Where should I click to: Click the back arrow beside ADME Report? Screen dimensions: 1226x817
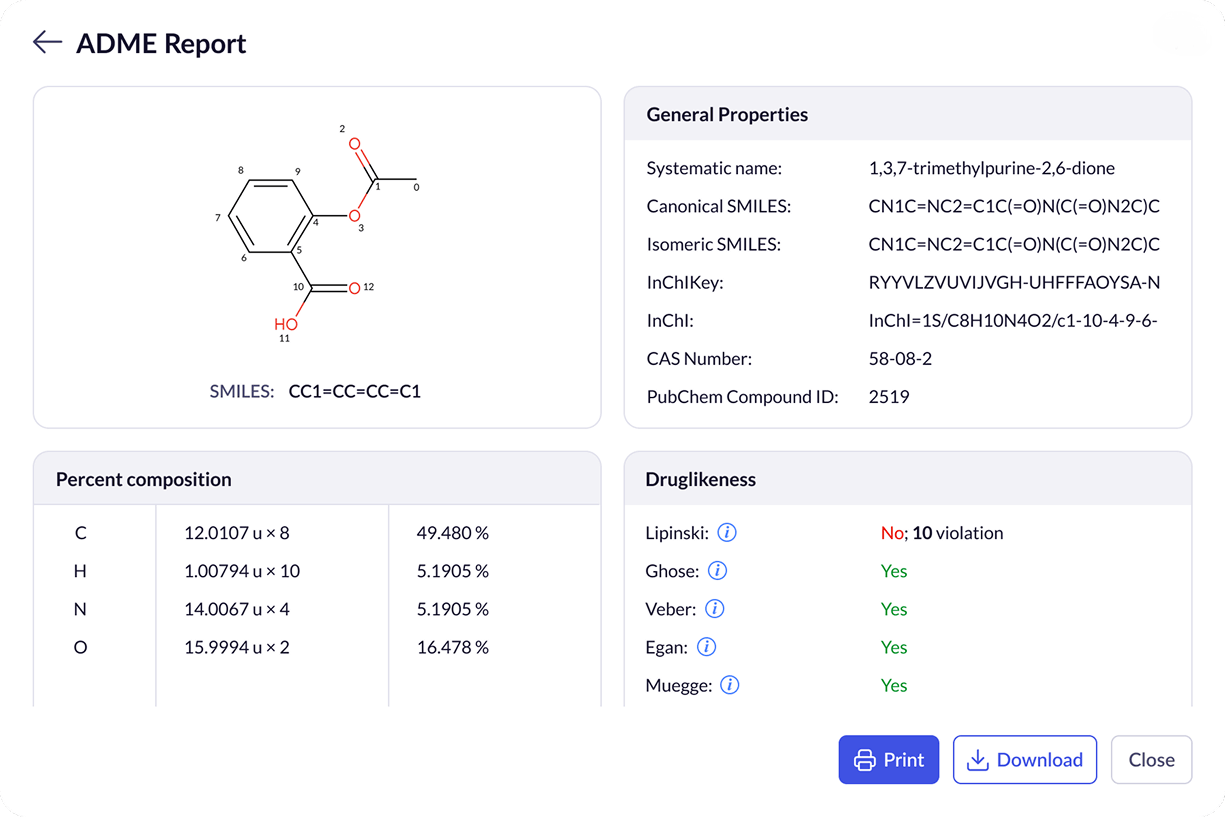tap(47, 43)
